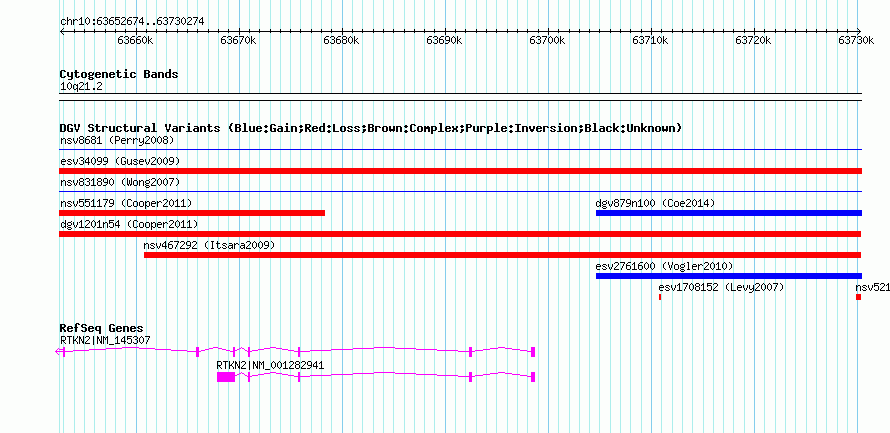This screenshot has height=433, width=890.
Task: Click the 63690k ruler tick label
Action: point(444,40)
